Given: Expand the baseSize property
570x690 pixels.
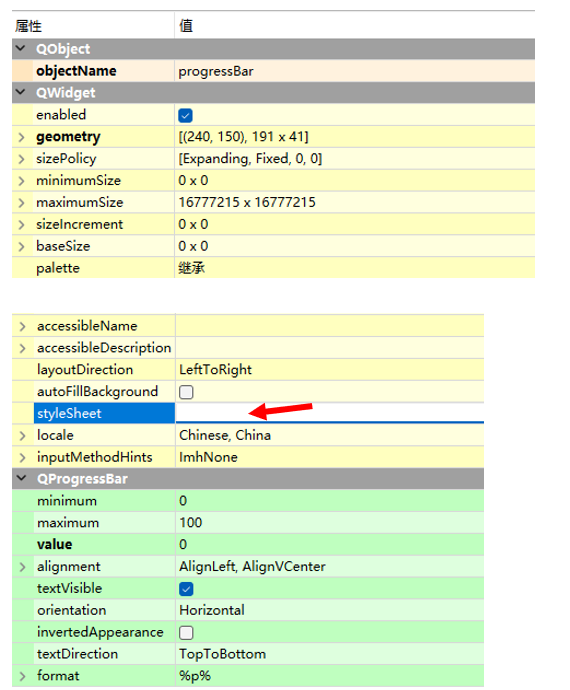Looking at the screenshot, I should (21, 246).
